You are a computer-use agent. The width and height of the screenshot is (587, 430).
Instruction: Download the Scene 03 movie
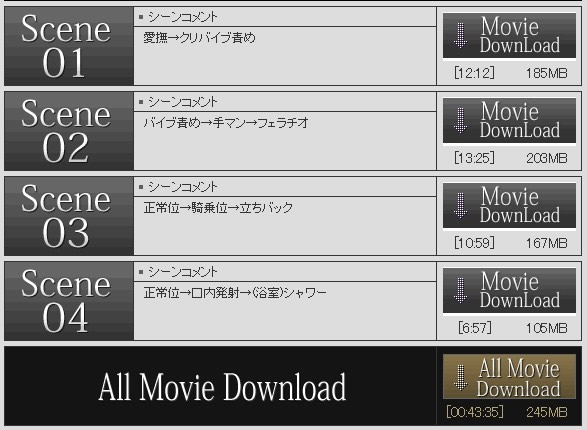[x=509, y=205]
